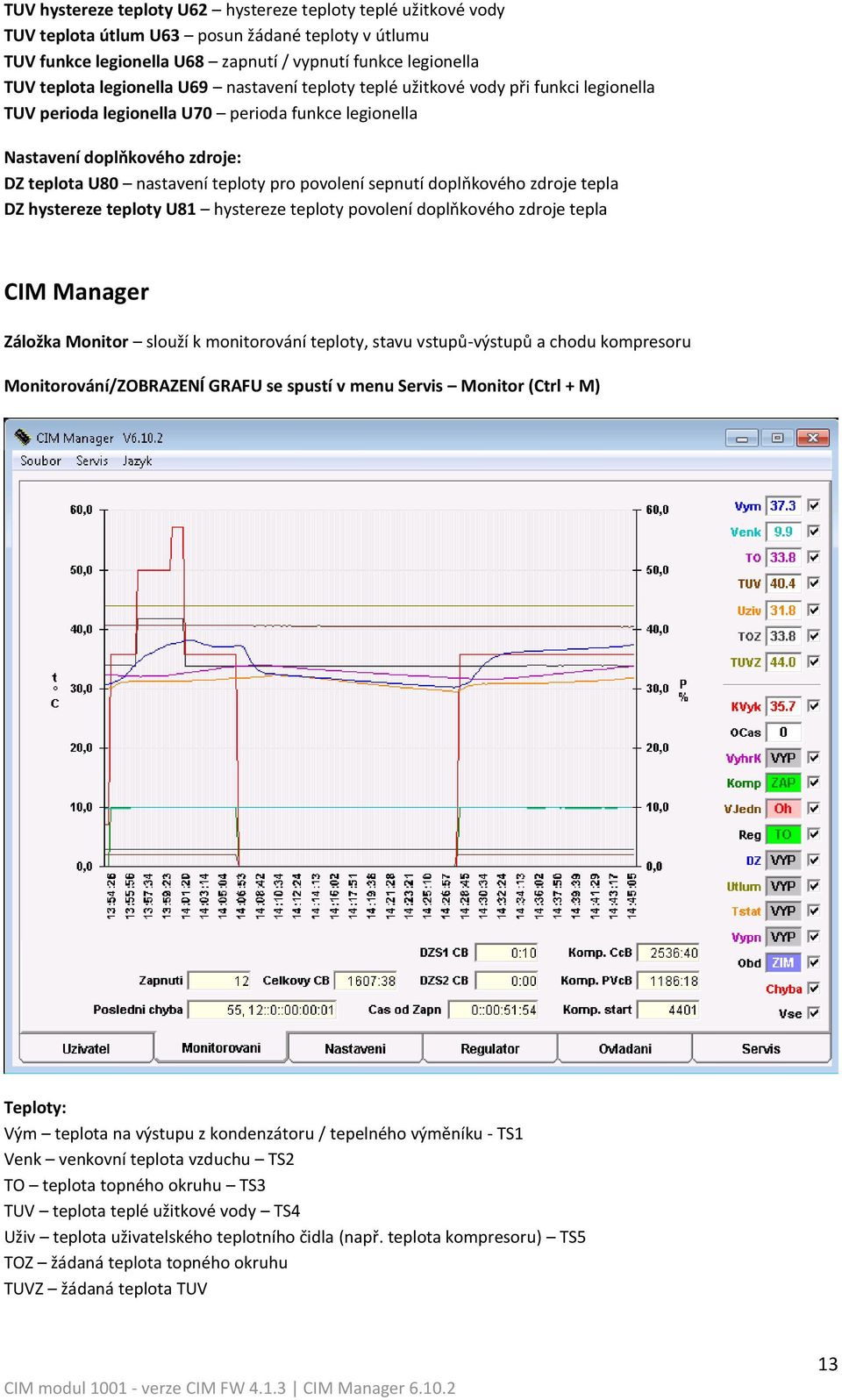Toggle the Venk graph checkbox
Viewport: 842px width, 1400px height.
[814, 532]
